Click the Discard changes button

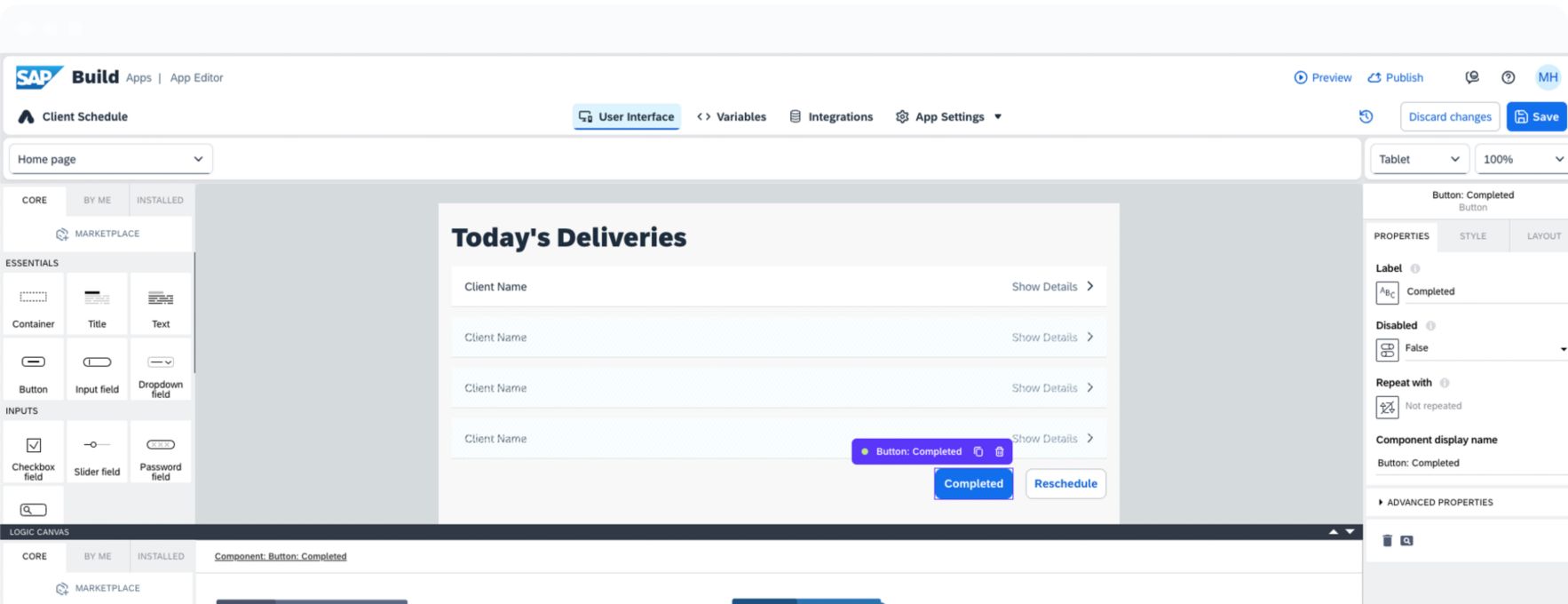tap(1449, 116)
